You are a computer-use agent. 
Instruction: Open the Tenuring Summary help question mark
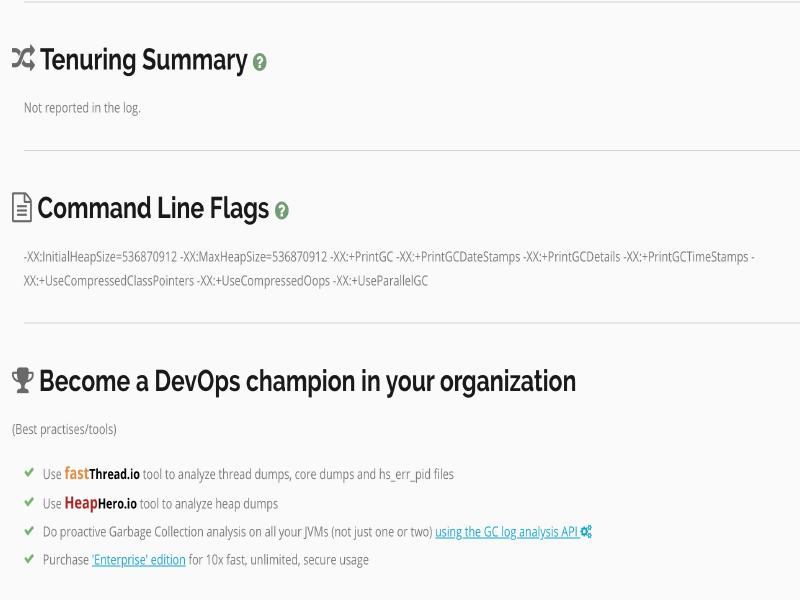pyautogui.click(x=260, y=62)
